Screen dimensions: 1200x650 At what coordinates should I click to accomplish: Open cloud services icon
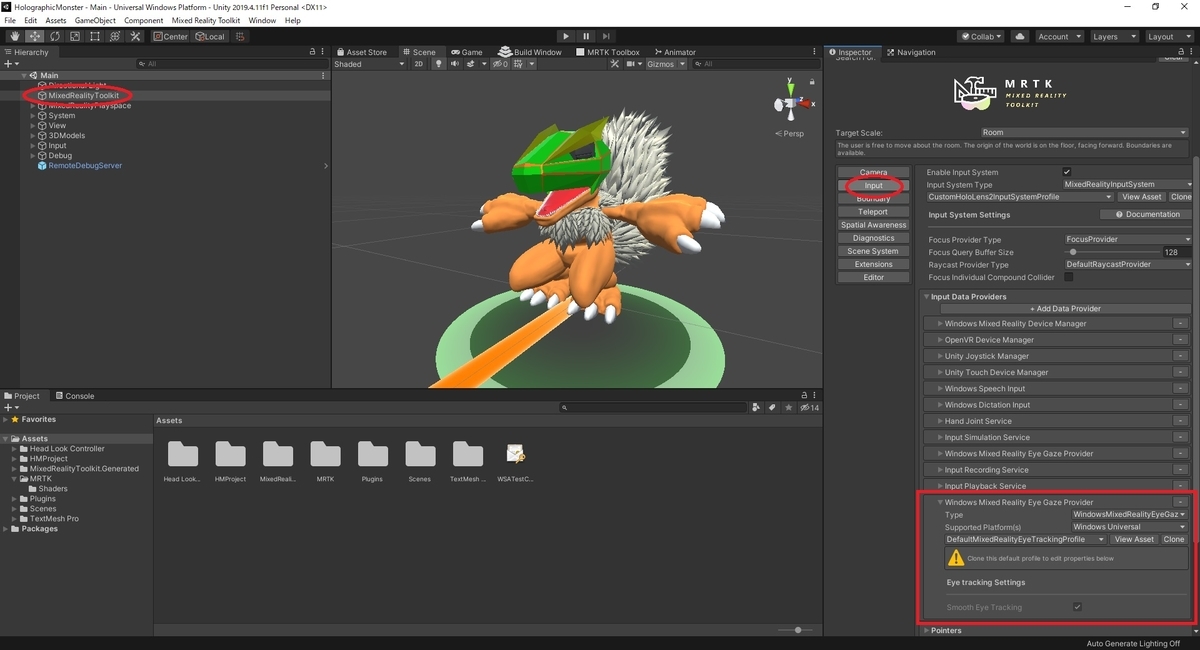pos(1019,36)
